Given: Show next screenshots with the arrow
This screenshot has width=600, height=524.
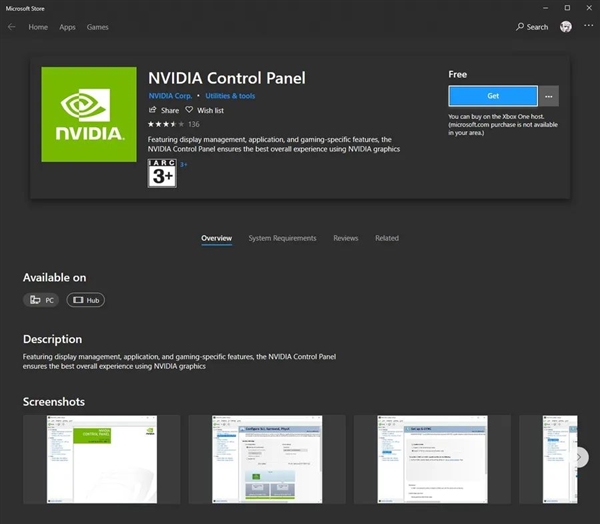Looking at the screenshot, I should click(x=579, y=457).
